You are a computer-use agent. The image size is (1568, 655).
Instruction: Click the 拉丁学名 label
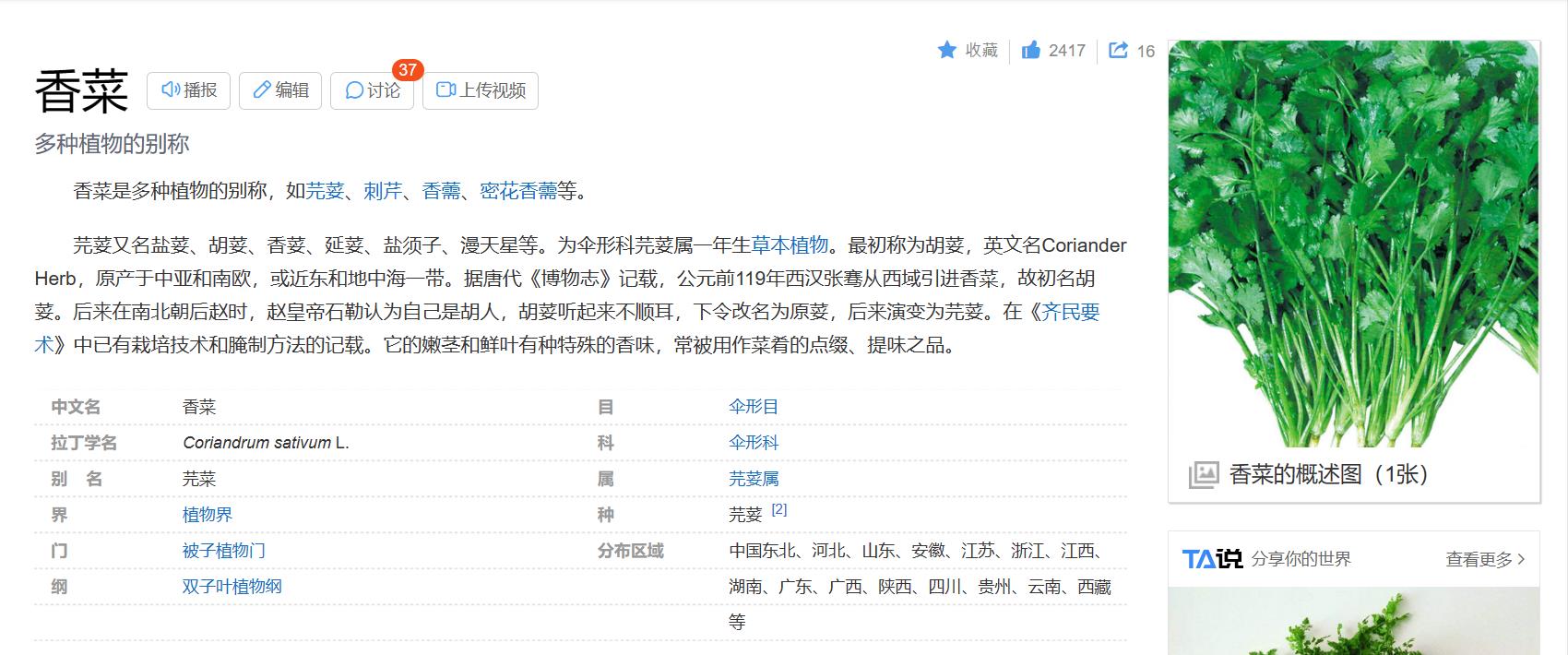(x=84, y=443)
